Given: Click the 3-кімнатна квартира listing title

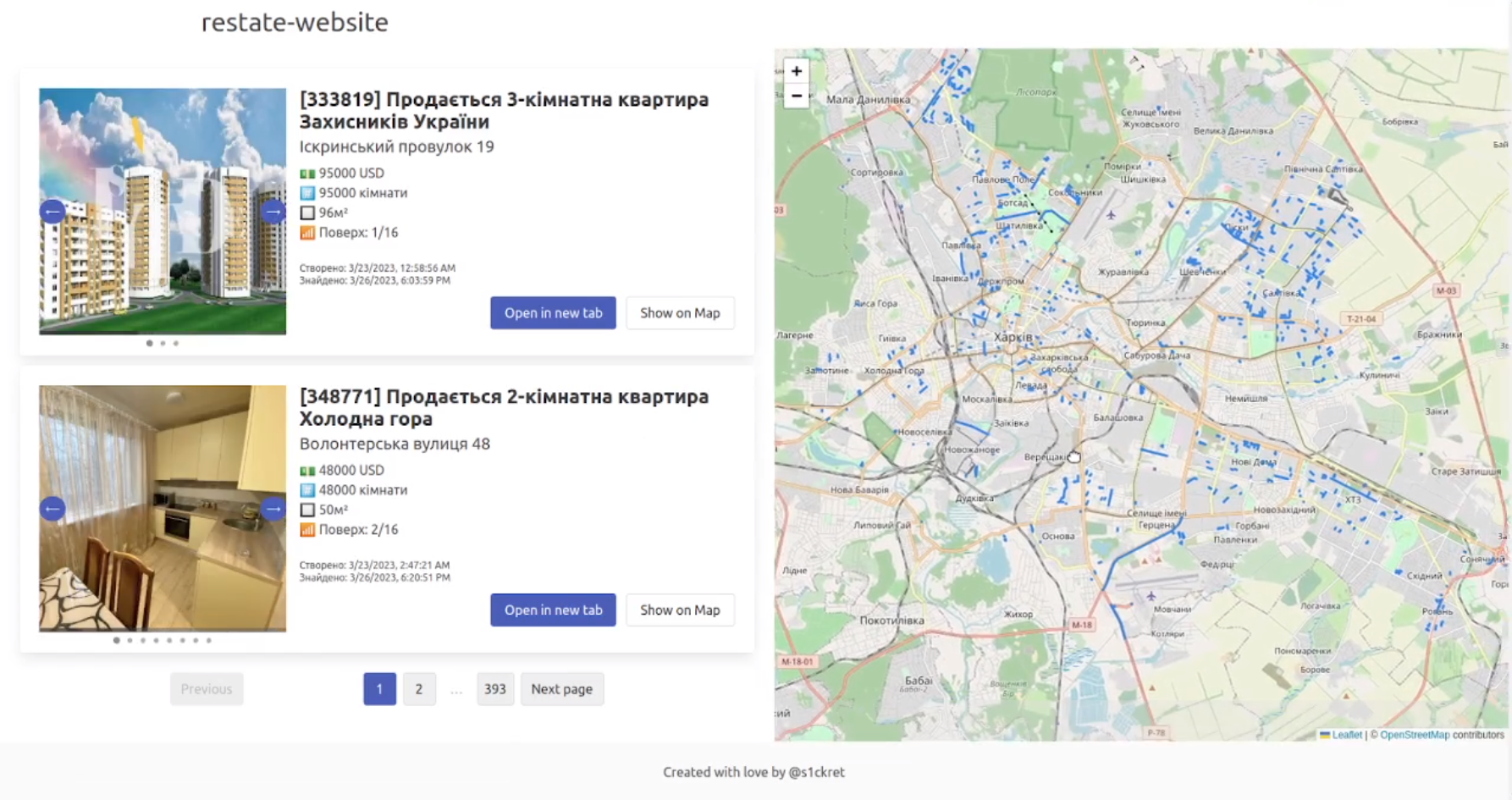Looking at the screenshot, I should [x=504, y=110].
